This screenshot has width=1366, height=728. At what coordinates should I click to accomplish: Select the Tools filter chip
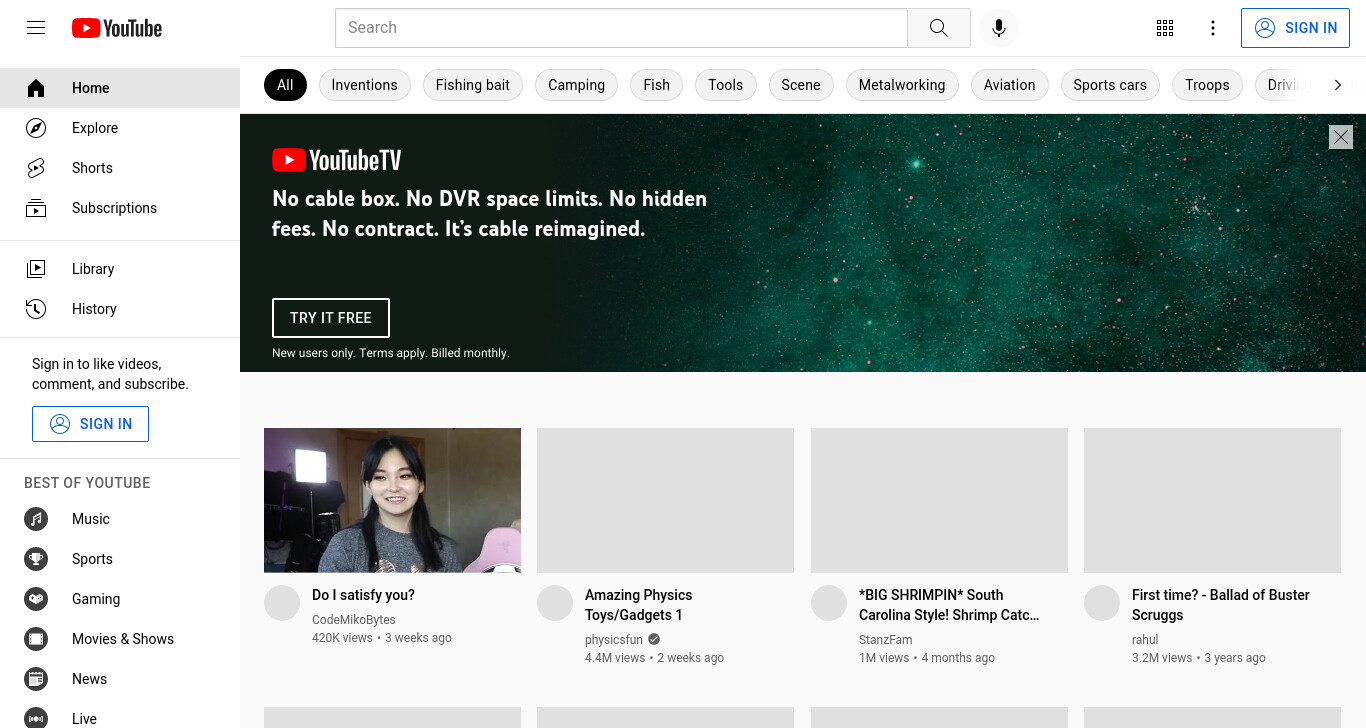coord(726,85)
